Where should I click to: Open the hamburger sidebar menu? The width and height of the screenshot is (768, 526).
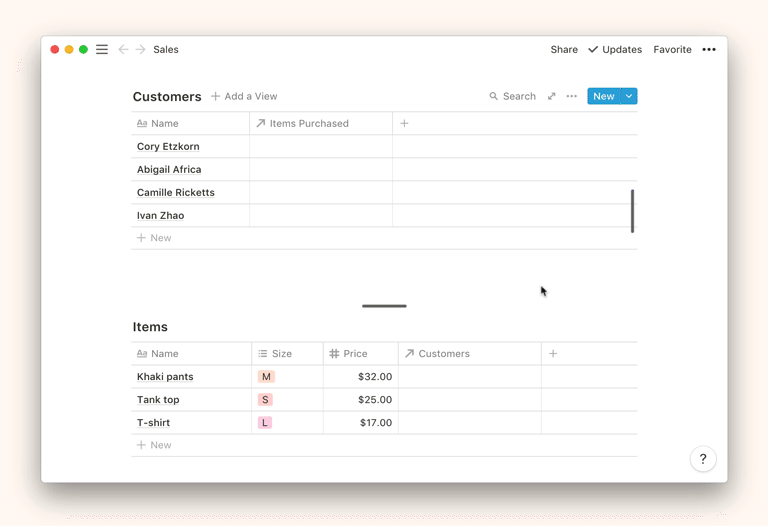102,49
